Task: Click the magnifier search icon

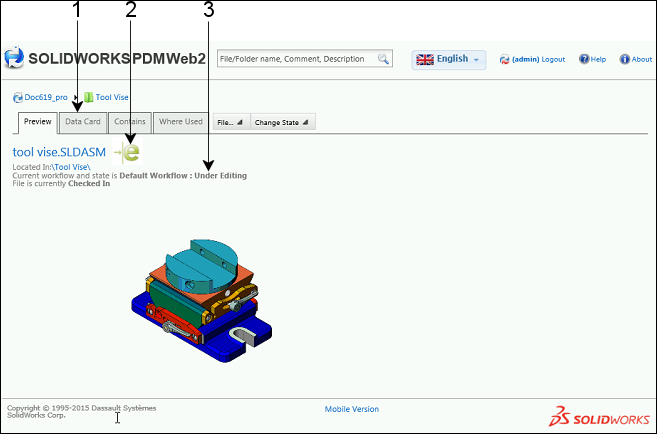Action: click(383, 59)
